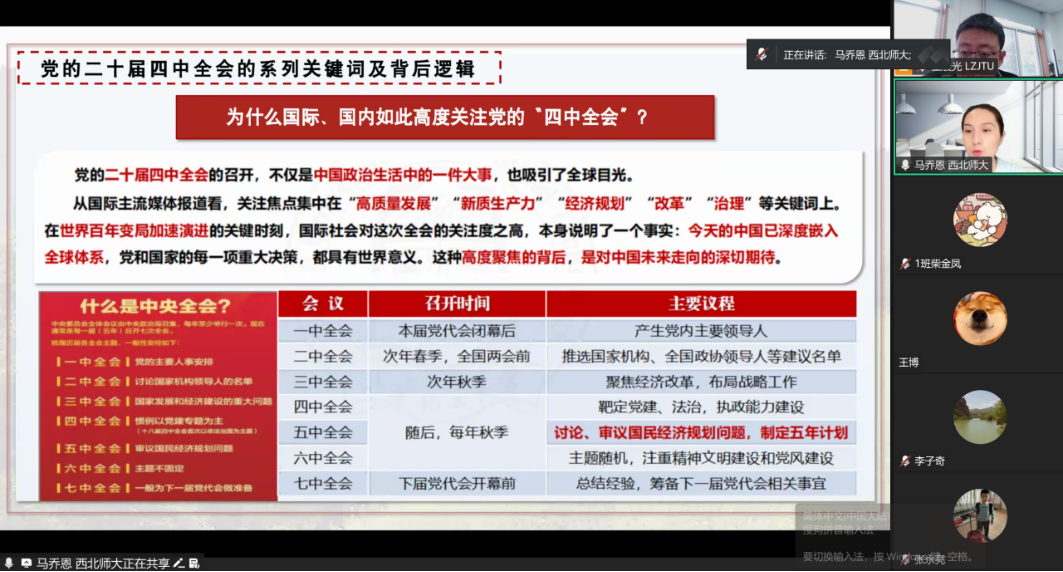
Task: Click the red panel heading 什么是中央全会?
Action: coord(157,306)
